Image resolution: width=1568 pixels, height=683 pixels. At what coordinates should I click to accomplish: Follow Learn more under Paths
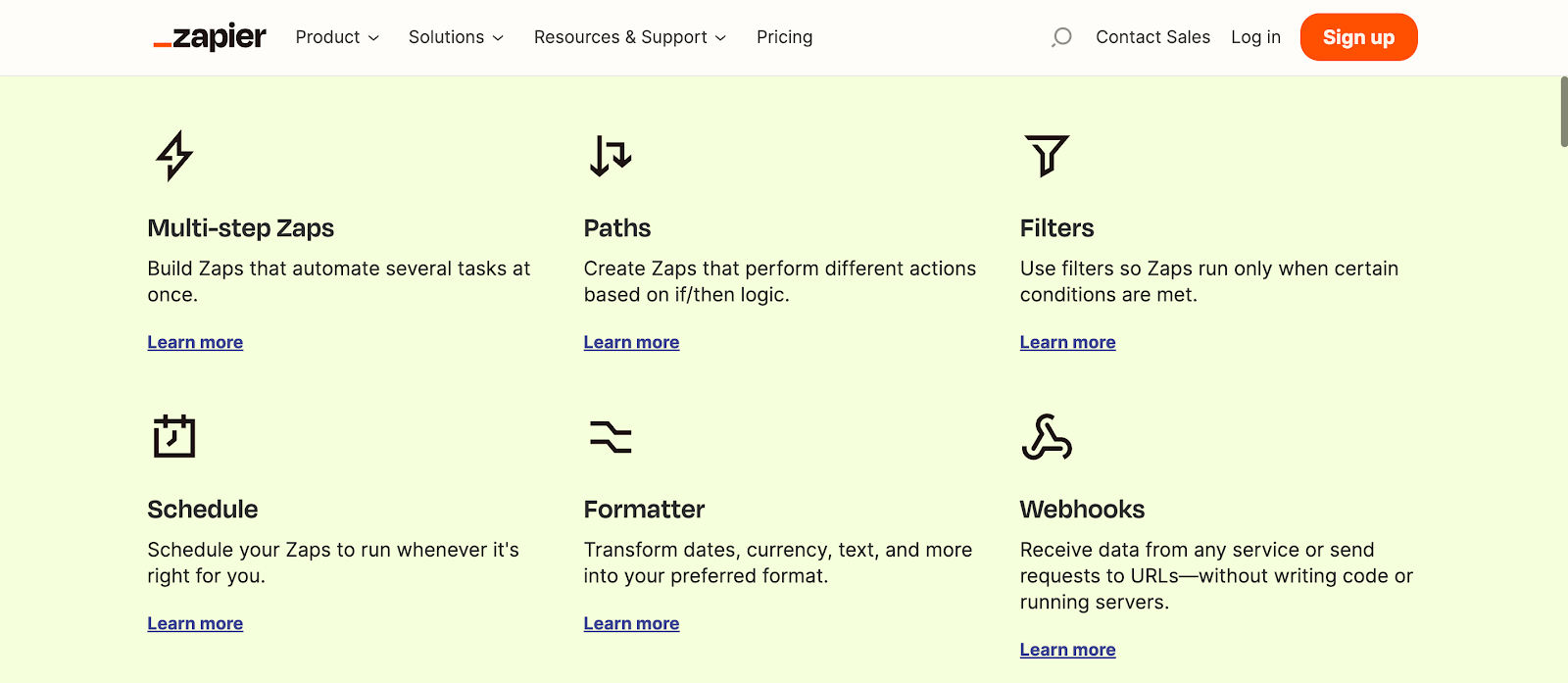tap(631, 342)
